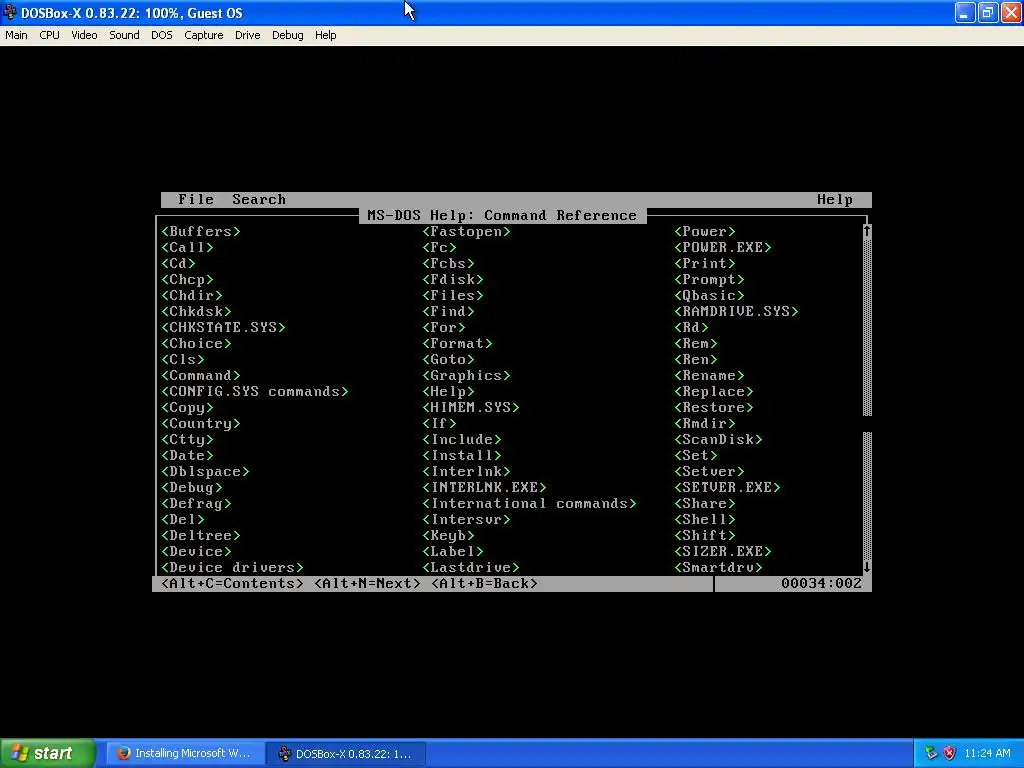Viewport: 1024px width, 768px height.
Task: Open the <Defrag> help topic
Action: (x=196, y=504)
